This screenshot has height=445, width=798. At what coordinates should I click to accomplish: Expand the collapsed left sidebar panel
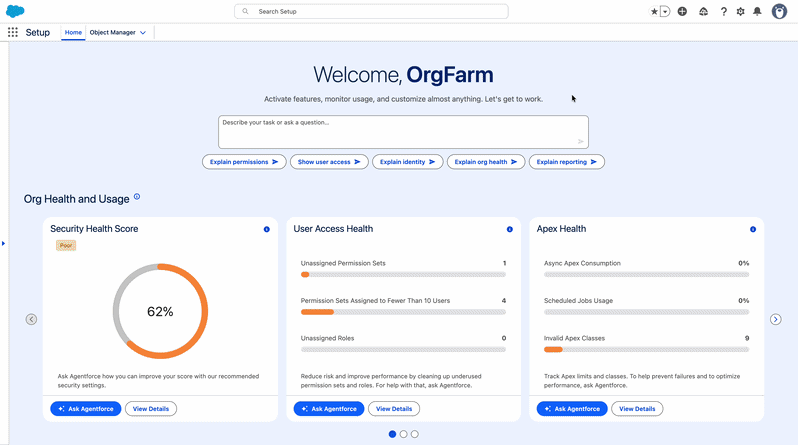pyautogui.click(x=3, y=242)
